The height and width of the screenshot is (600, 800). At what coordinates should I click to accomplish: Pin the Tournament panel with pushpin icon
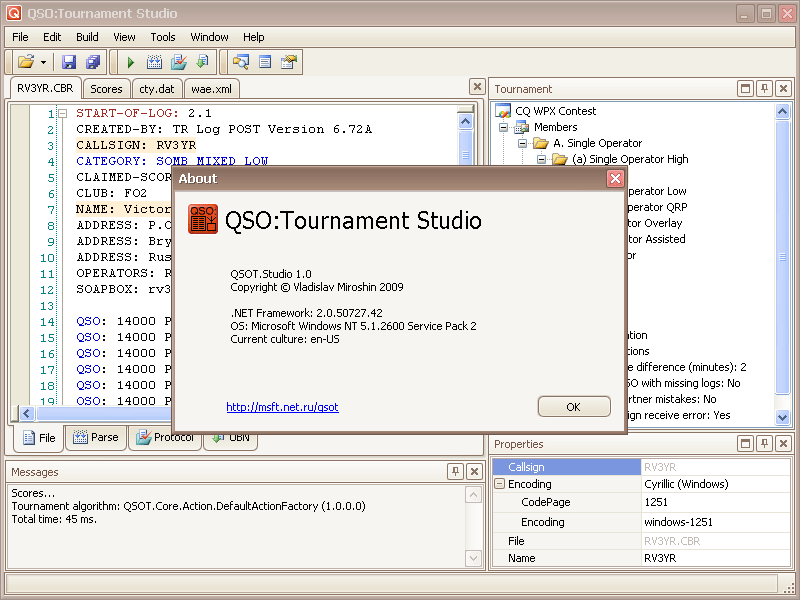764,89
